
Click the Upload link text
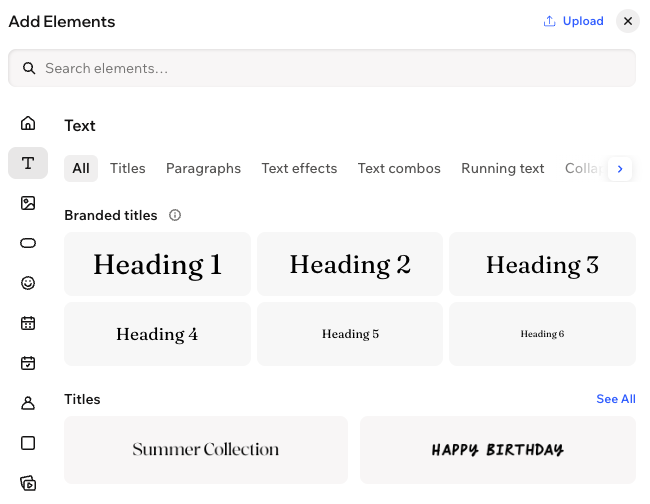click(x=583, y=21)
